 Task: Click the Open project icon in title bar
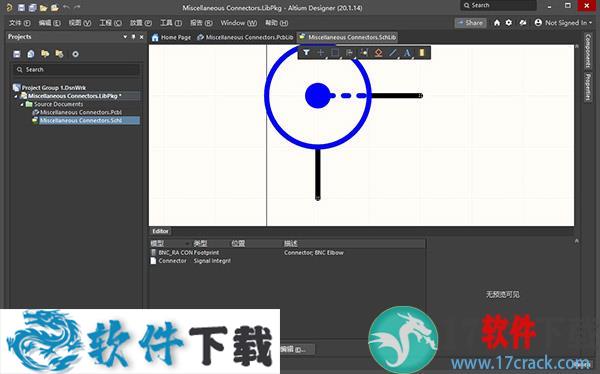click(55, 7)
